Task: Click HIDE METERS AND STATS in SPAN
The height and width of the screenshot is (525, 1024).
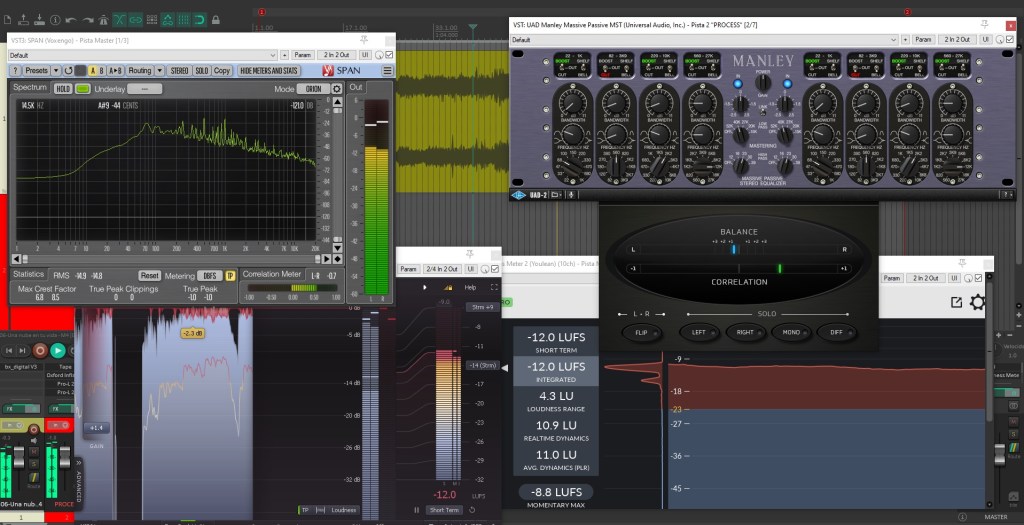Action: click(x=269, y=71)
